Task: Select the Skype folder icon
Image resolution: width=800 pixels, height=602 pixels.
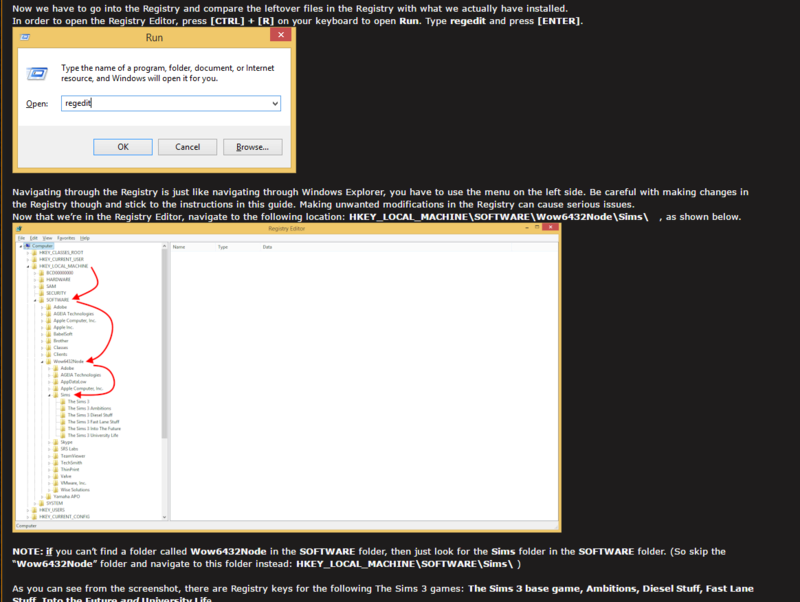Action: [x=56, y=442]
